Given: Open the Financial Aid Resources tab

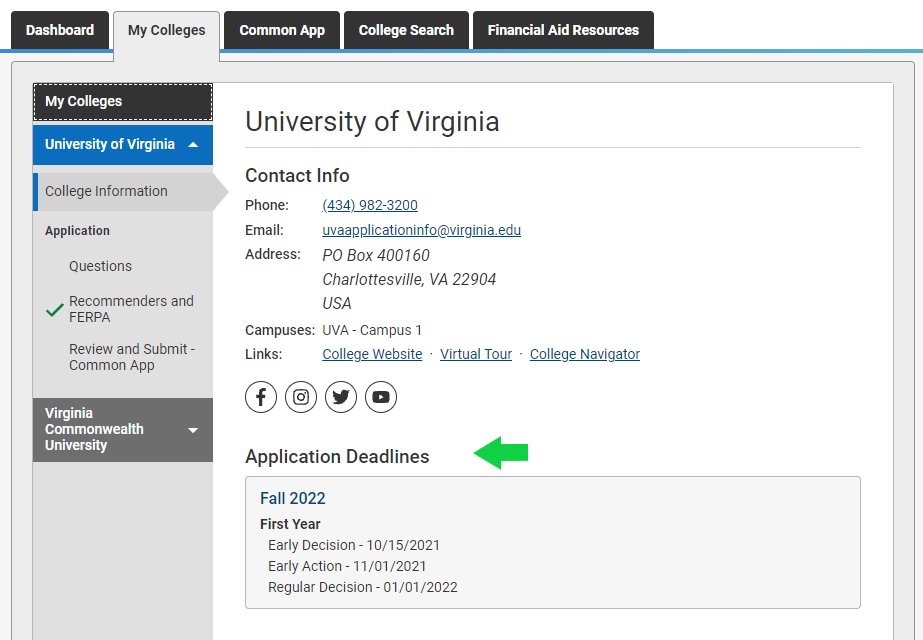Looking at the screenshot, I should (x=563, y=30).
